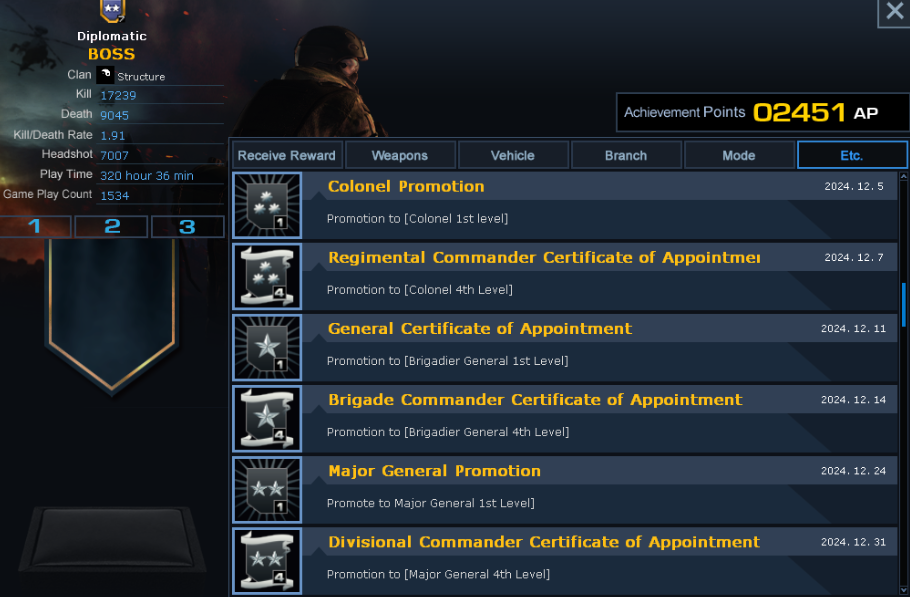This screenshot has height=597, width=910.
Task: Click the Brigade Commander certificate icon
Action: click(x=267, y=419)
